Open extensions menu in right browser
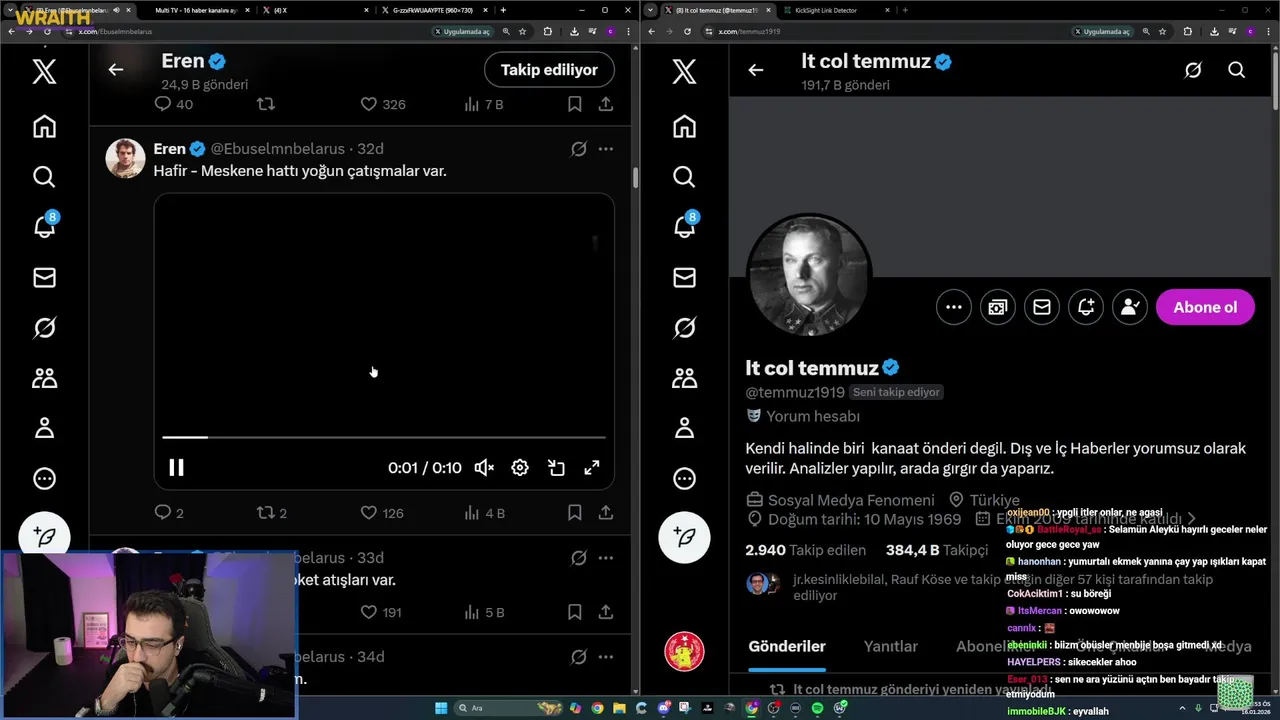Image resolution: width=1280 pixels, height=720 pixels. (x=1188, y=31)
